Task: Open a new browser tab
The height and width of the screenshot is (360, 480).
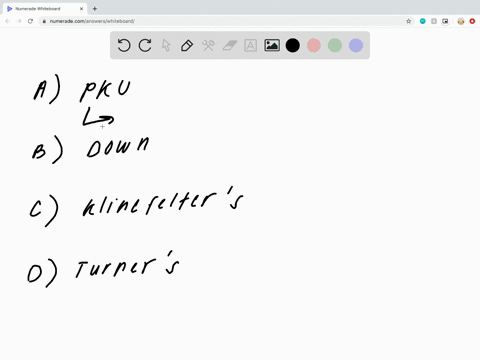Action: (x=95, y=9)
